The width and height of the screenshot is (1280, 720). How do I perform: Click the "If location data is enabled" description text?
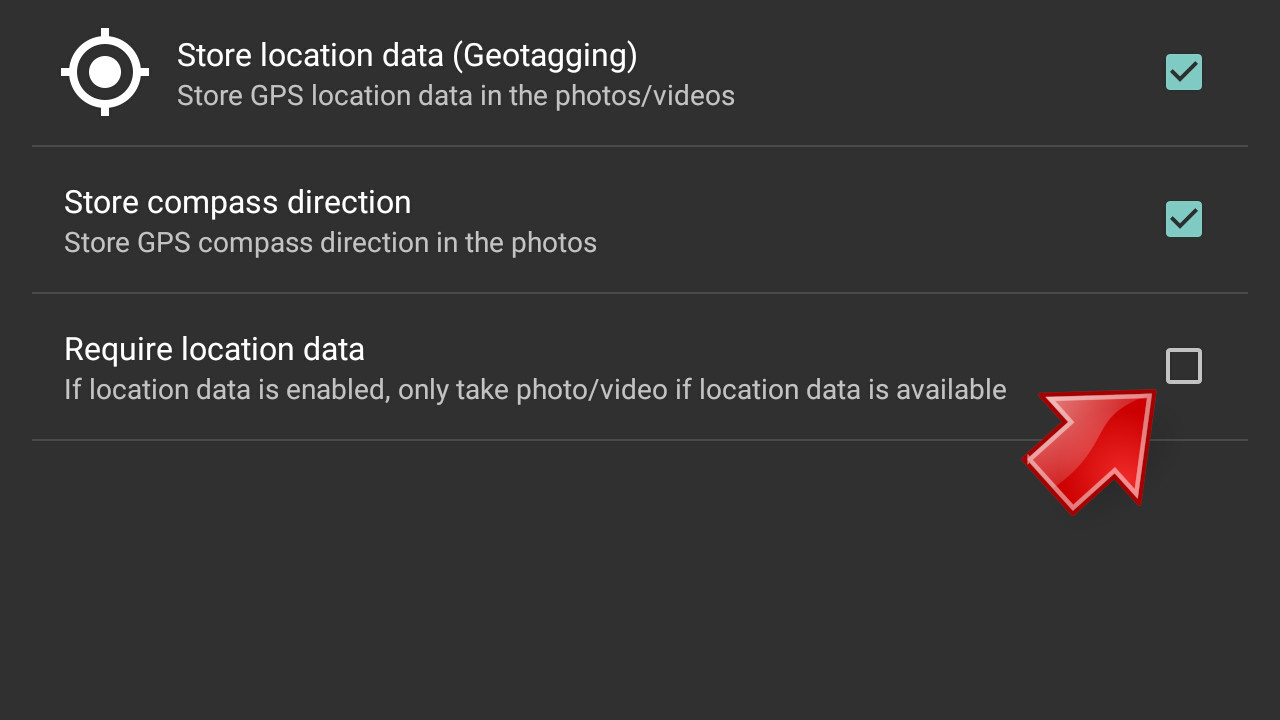(226, 389)
